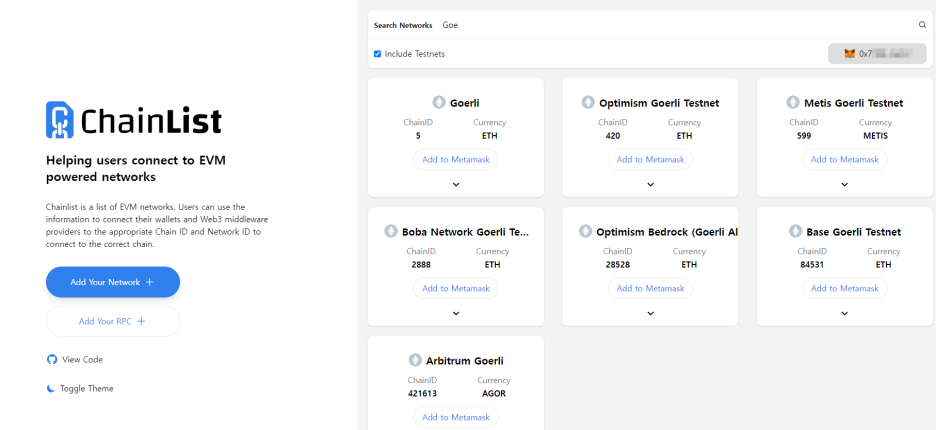The image size is (936, 430).
Task: Expand the Metis Goerli Testnet card chevron
Action: pos(845,185)
